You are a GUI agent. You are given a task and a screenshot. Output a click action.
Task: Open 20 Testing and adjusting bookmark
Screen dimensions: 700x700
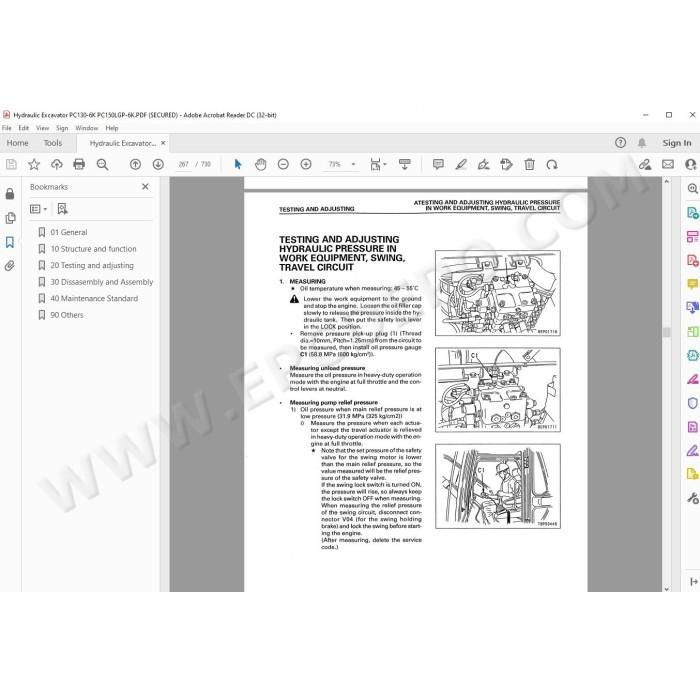click(x=92, y=266)
